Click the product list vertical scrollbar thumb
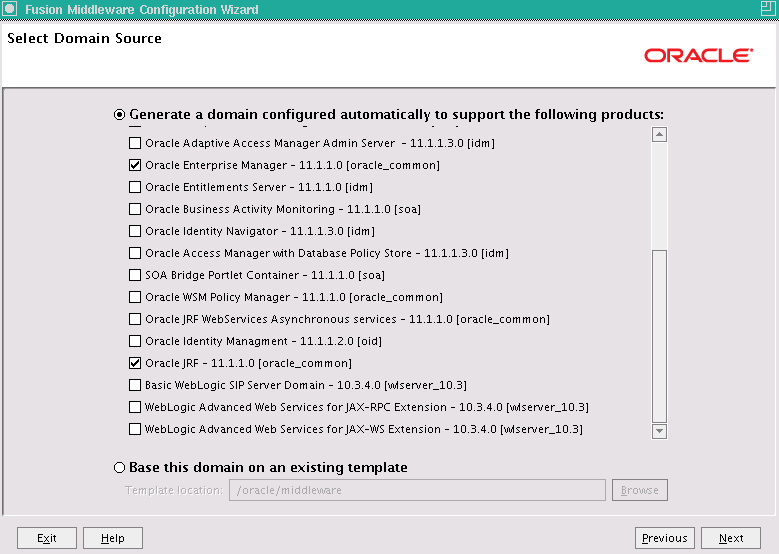Screen dimensions: 779x554 [x=659, y=336]
